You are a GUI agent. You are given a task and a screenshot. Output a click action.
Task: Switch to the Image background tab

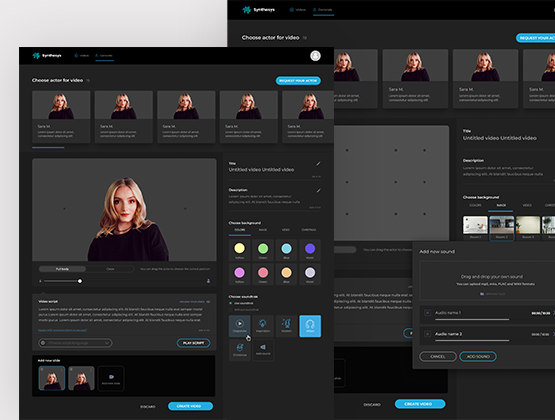pyautogui.click(x=263, y=230)
